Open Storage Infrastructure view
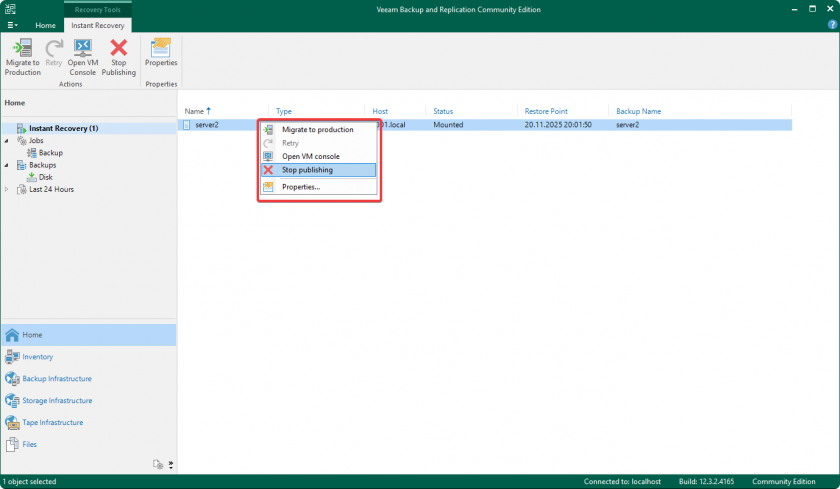The height and width of the screenshot is (489, 840). [x=57, y=401]
